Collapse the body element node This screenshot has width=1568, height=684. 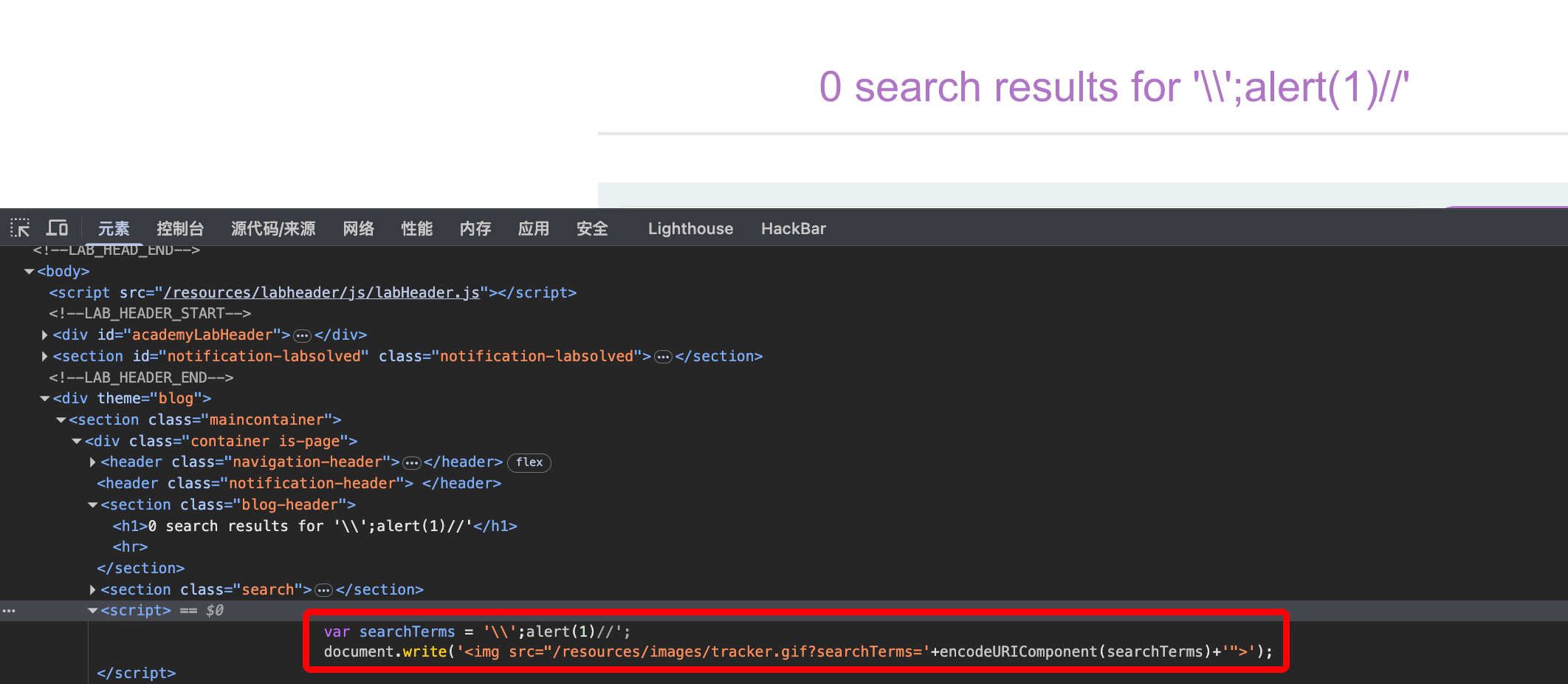pyautogui.click(x=29, y=272)
